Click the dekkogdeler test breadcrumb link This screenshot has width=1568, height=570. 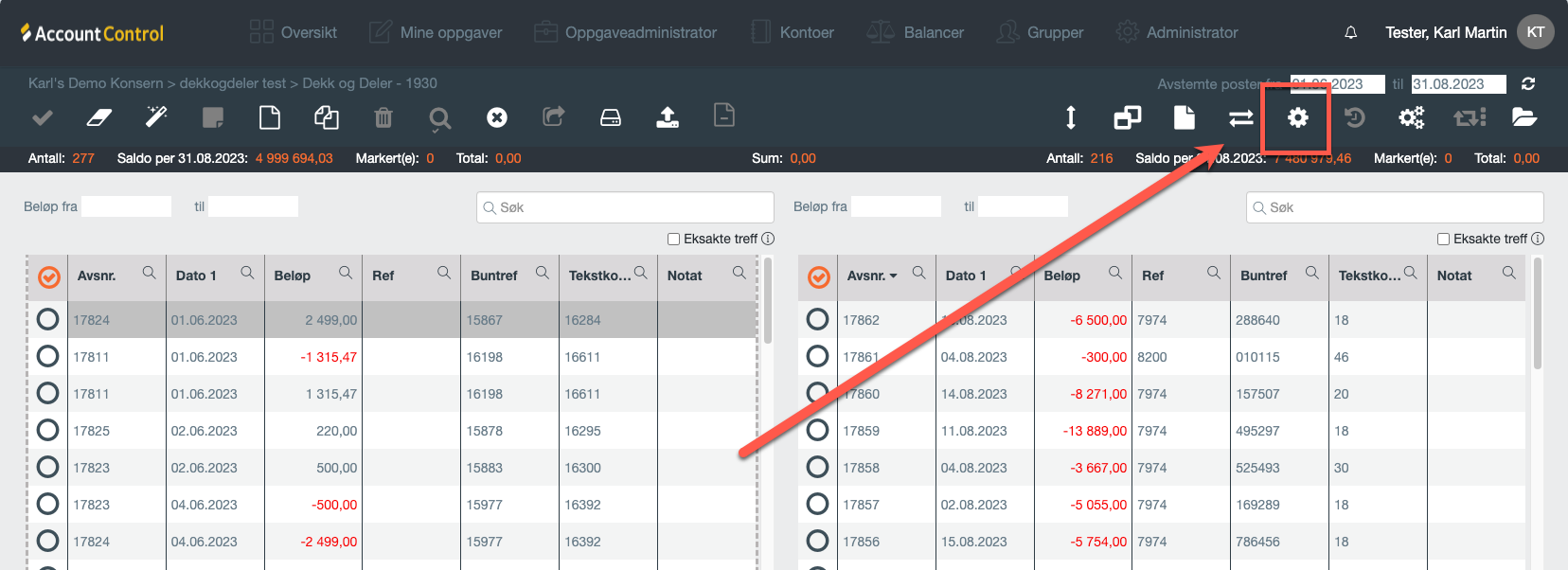pos(232,83)
